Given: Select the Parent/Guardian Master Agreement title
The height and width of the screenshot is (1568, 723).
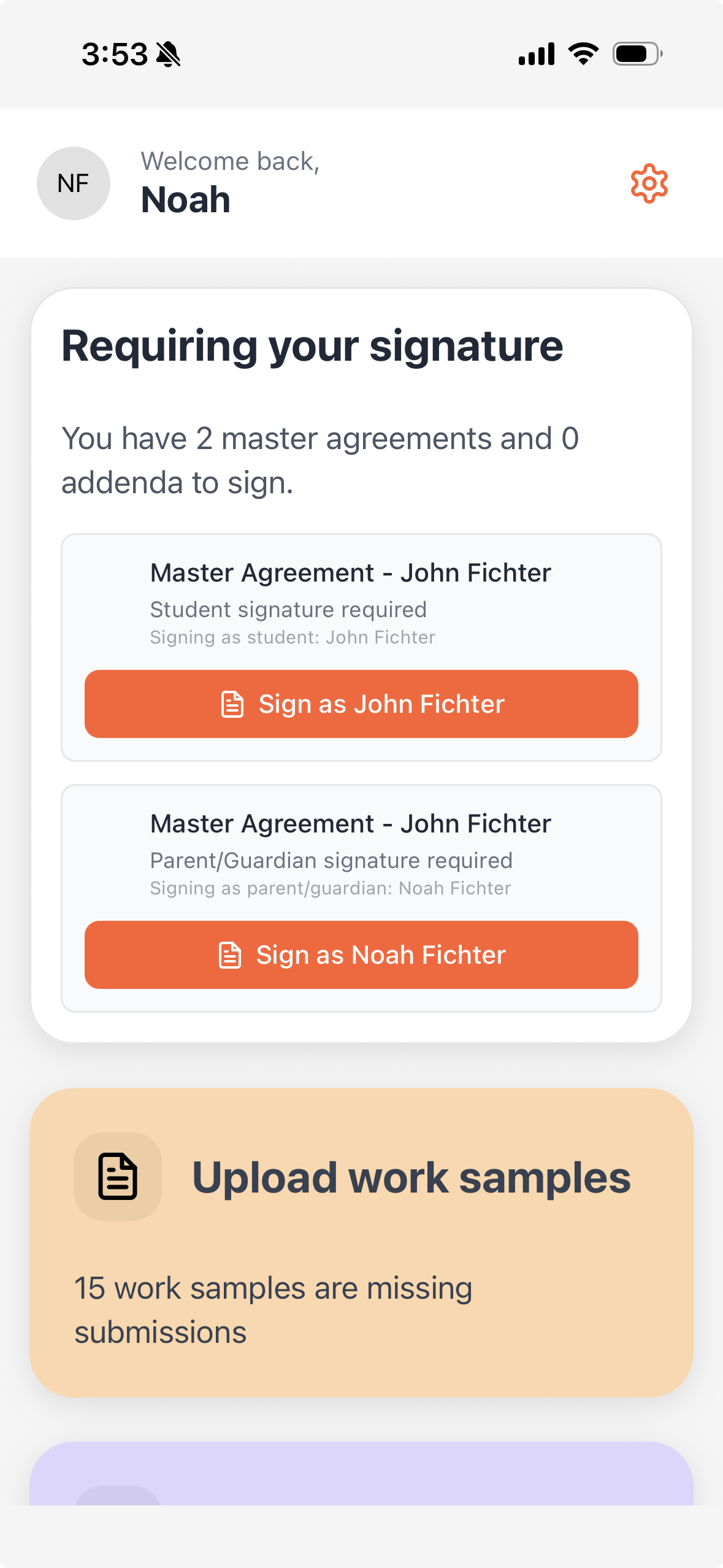Looking at the screenshot, I should click(351, 824).
